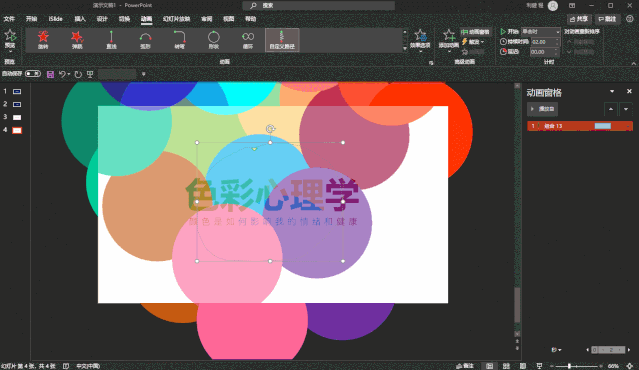Screen dimensions: 639x370
Task: Switch to Slide Sorter view icon
Action: (x=506, y=366)
